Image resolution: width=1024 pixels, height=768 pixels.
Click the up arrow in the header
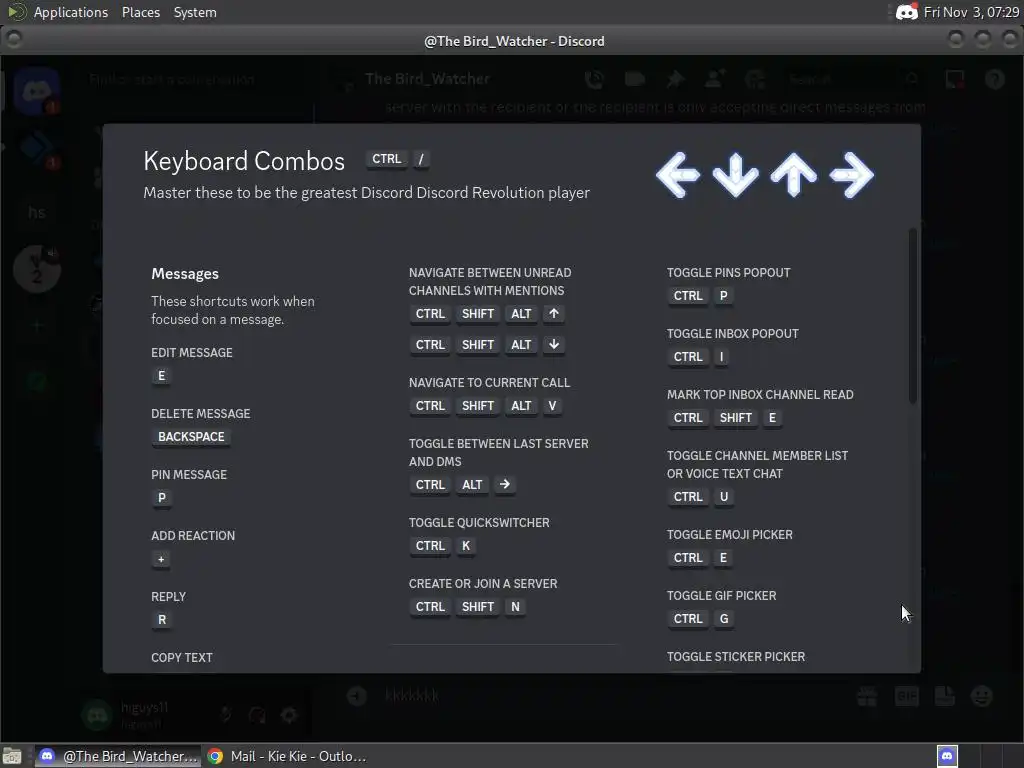click(793, 174)
